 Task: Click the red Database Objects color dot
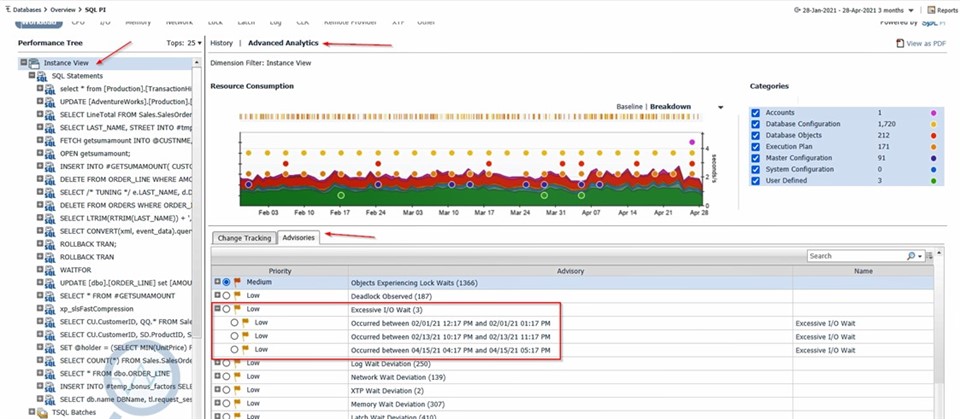click(934, 135)
